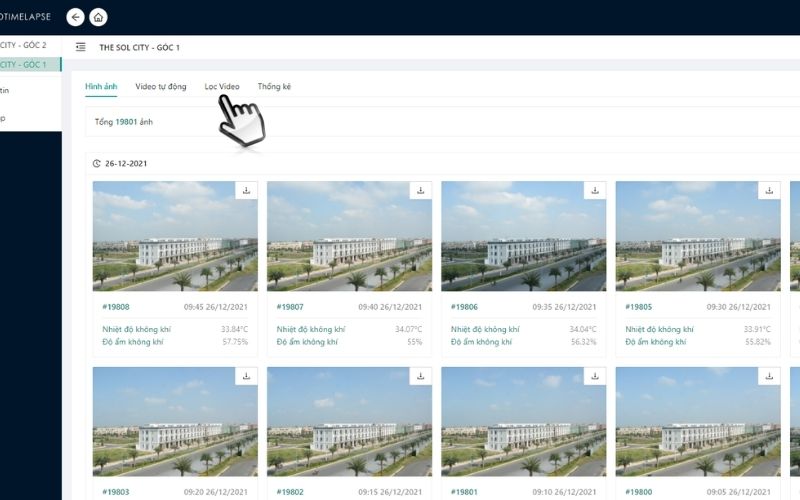Viewport: 800px width, 500px height.
Task: Download image #19802
Action: [x=421, y=376]
